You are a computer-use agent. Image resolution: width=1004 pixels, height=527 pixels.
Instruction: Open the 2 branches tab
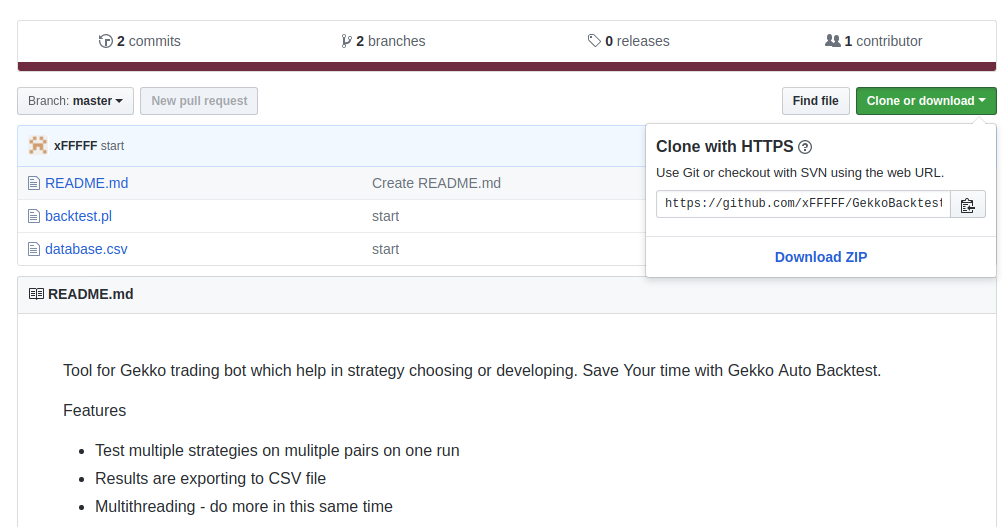[383, 41]
